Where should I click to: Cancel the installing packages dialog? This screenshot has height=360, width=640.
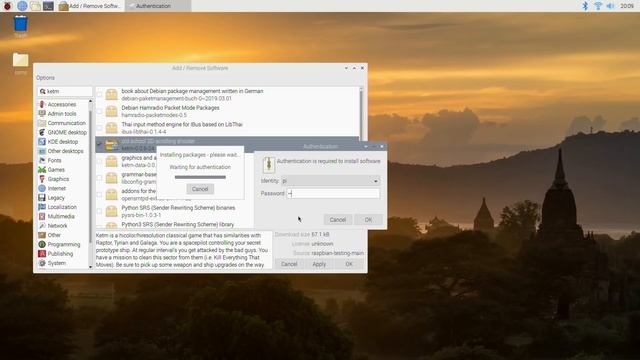click(200, 189)
